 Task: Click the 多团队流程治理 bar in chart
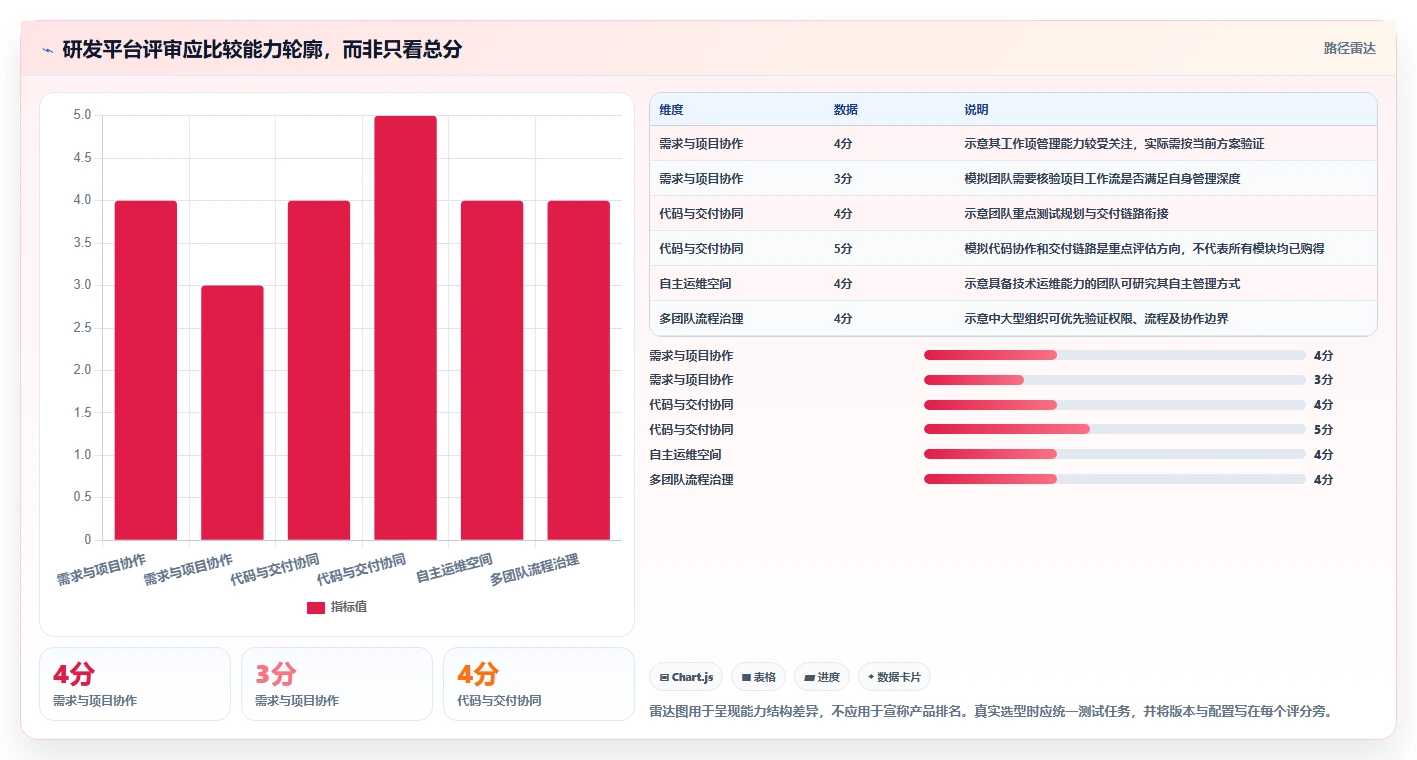578,370
